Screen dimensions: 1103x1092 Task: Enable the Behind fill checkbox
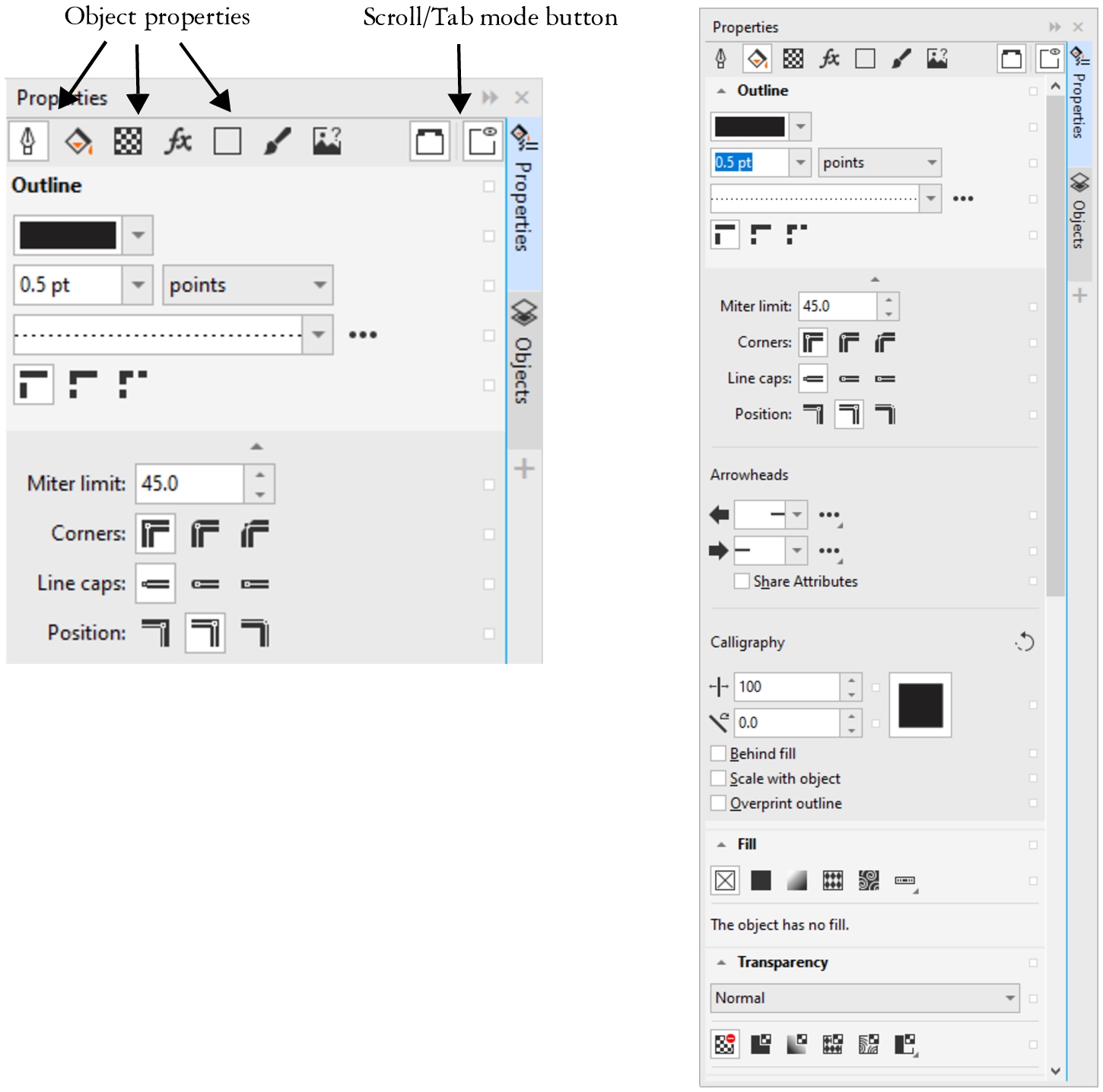click(718, 754)
